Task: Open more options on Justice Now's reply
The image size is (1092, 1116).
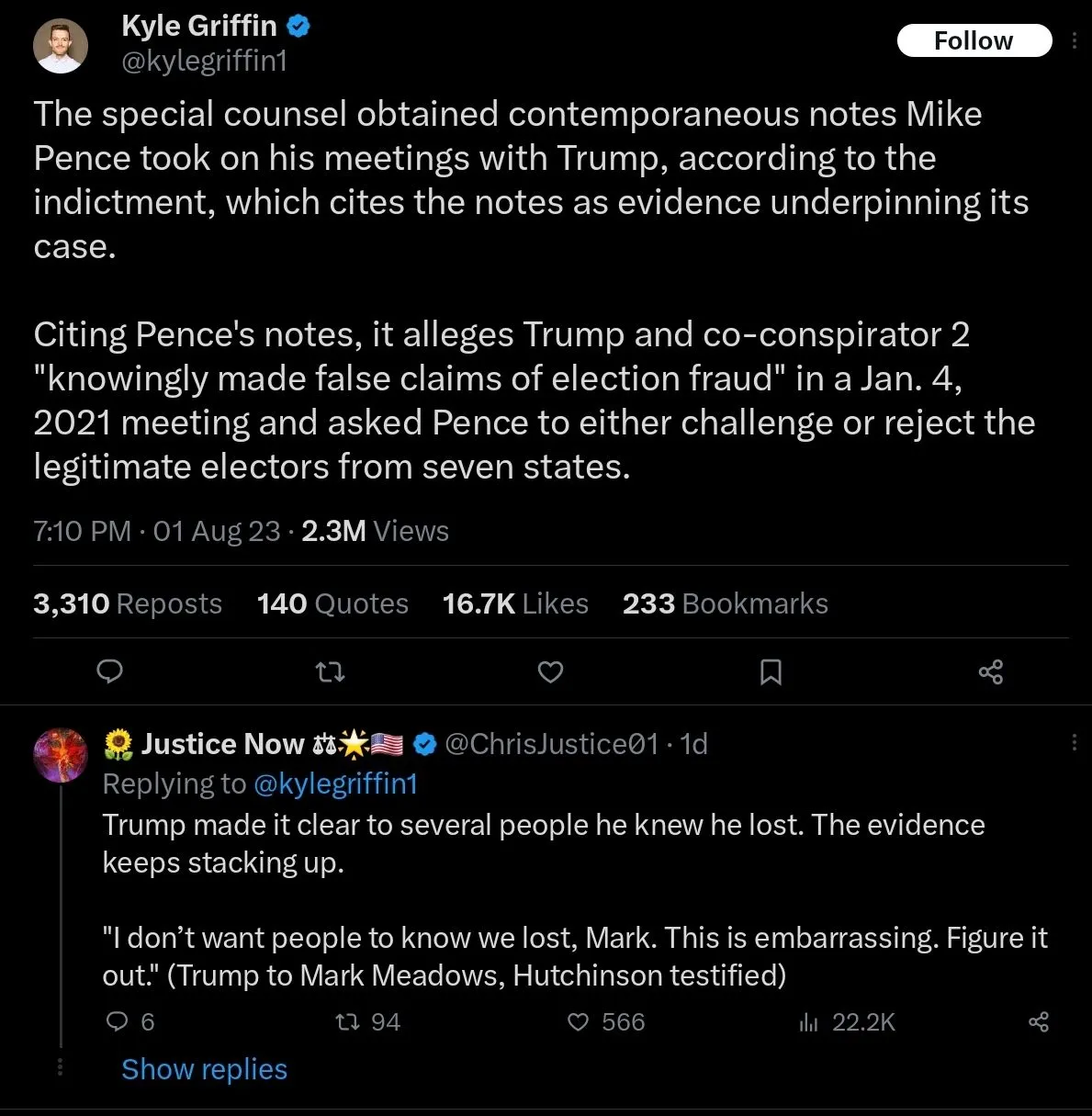Action: [x=1075, y=740]
